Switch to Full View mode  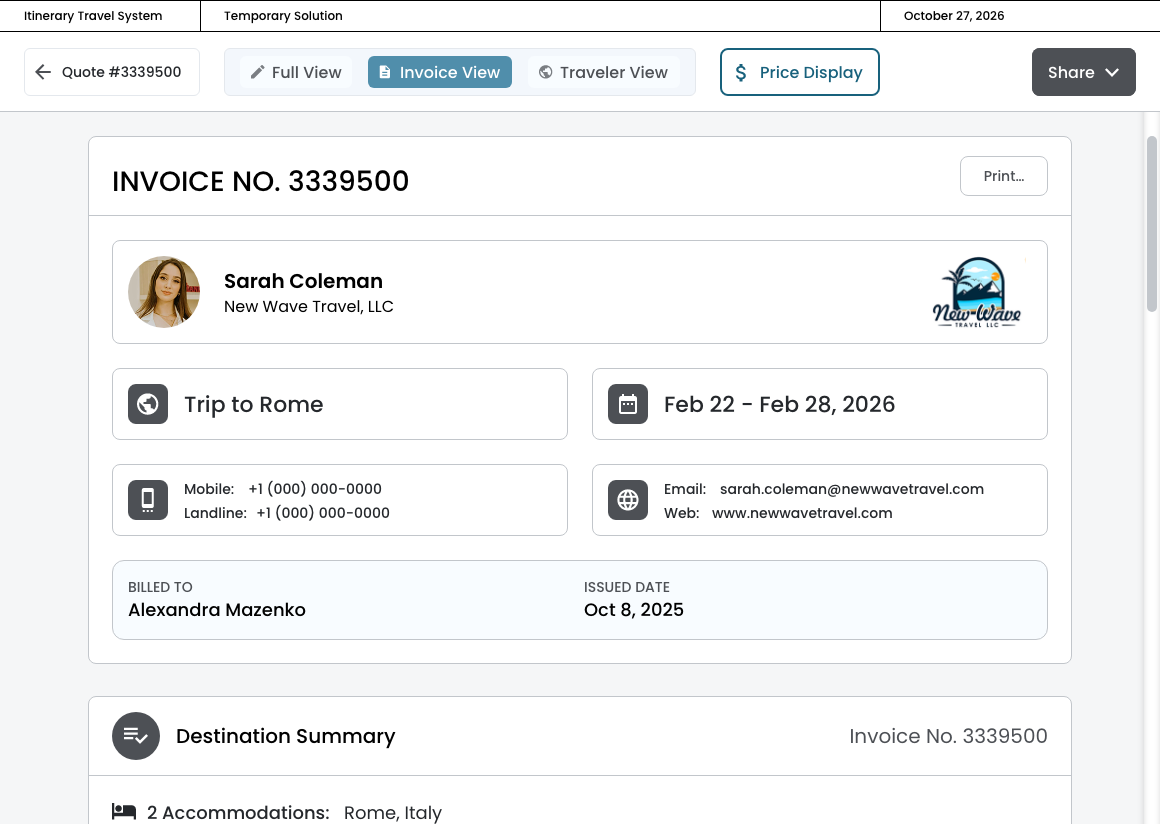click(x=296, y=72)
